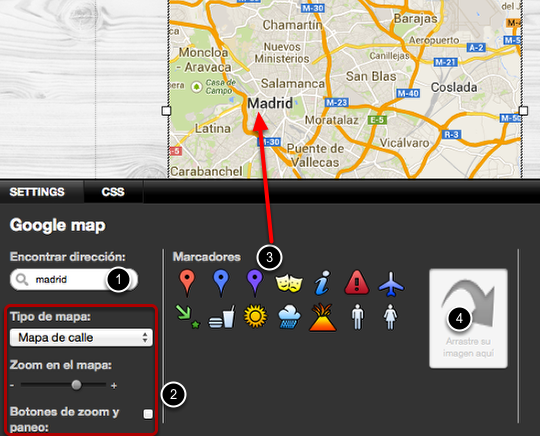
Task: Open the Tipo de mapa dropdown
Action: click(x=81, y=338)
